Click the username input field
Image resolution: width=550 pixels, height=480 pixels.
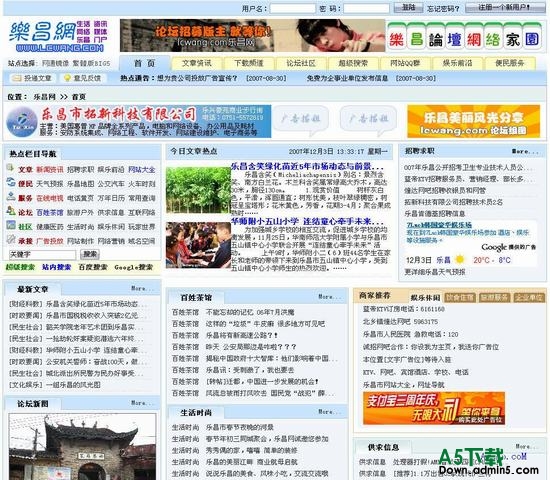click(293, 8)
